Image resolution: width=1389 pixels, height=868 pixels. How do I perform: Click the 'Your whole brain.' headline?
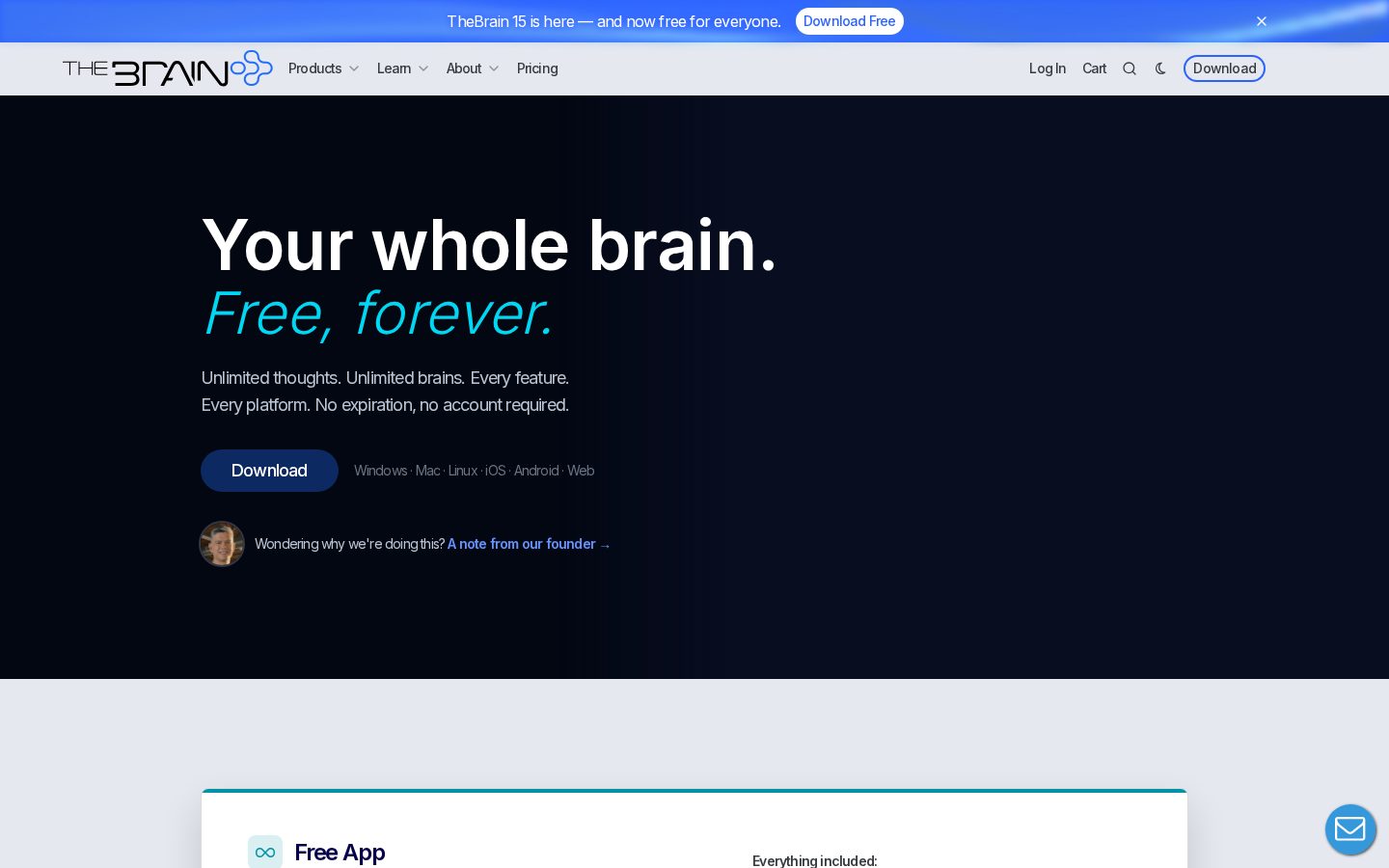489,245
